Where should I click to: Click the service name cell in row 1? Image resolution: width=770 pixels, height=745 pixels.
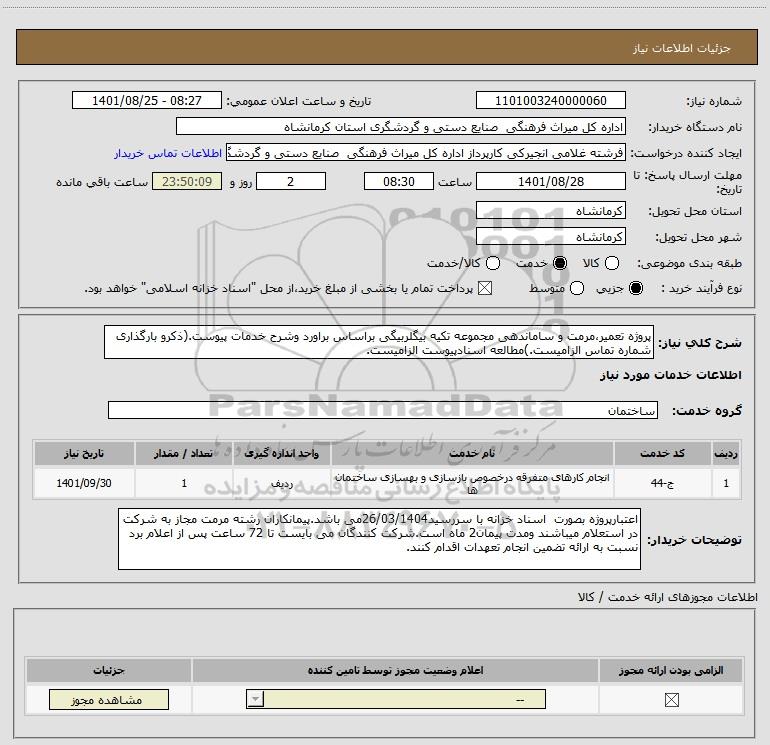(472, 483)
